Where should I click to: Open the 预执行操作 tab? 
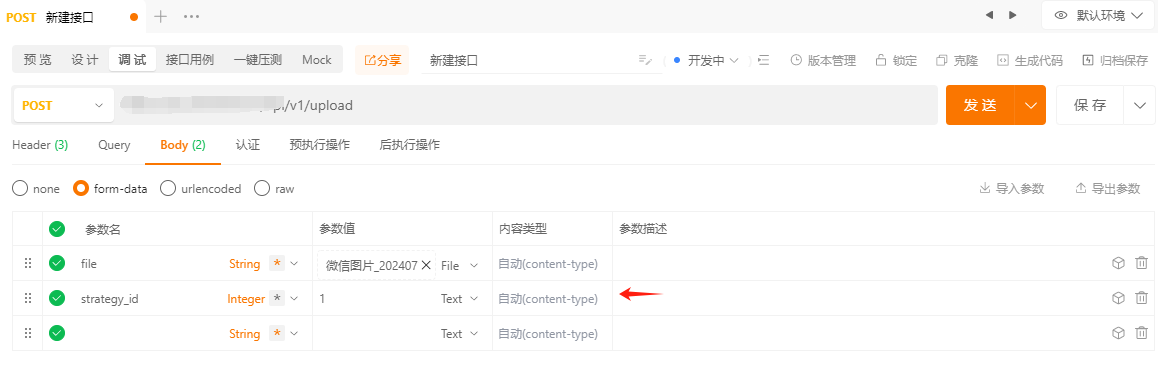(320, 145)
